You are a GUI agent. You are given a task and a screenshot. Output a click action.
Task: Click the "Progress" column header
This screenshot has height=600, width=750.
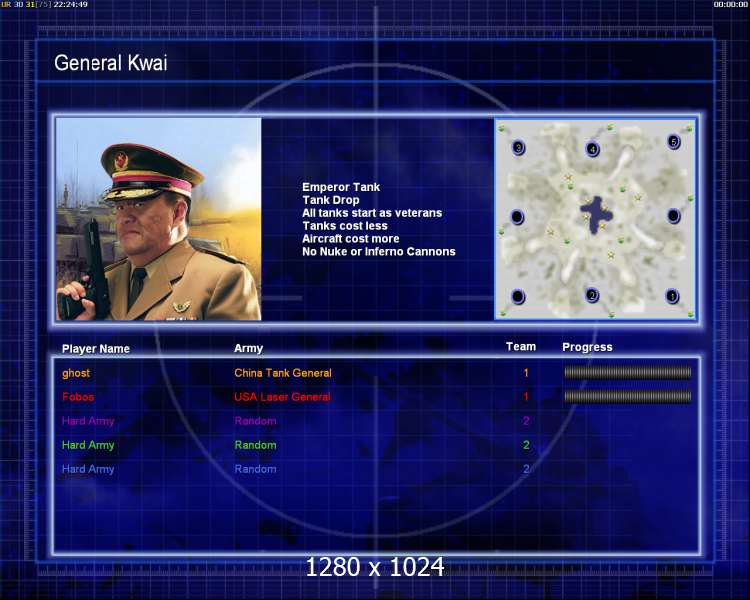pyautogui.click(x=587, y=347)
